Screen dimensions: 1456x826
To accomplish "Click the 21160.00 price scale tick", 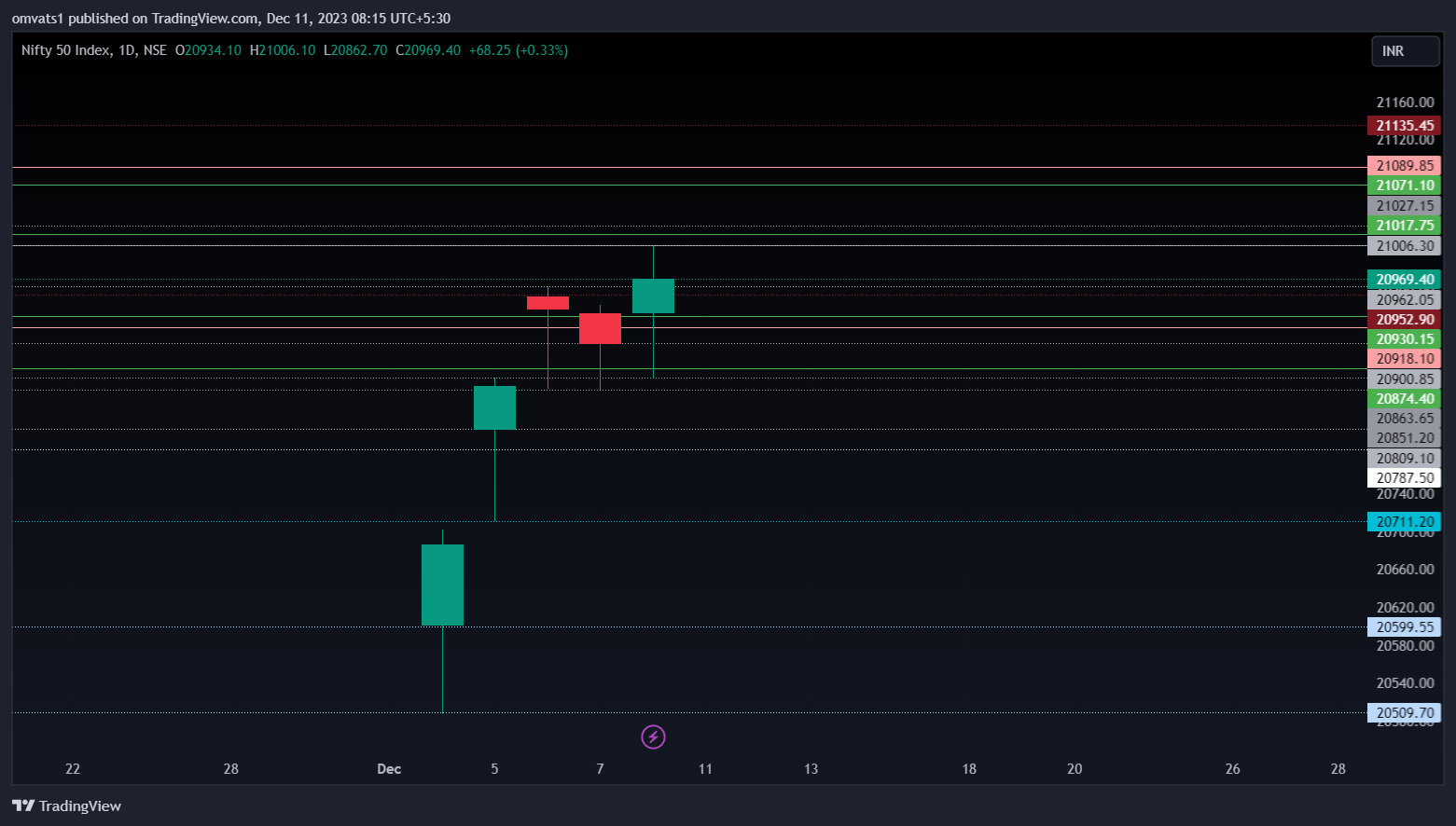I will click(x=1405, y=103).
